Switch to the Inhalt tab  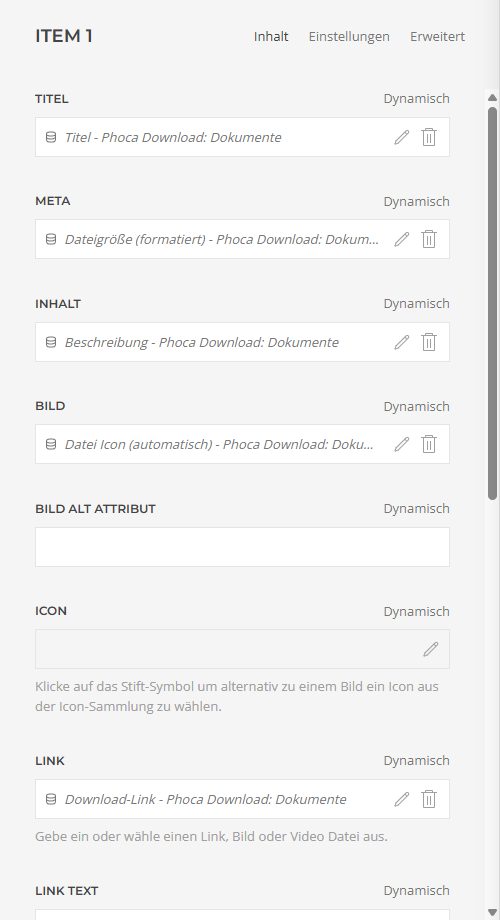[x=271, y=36]
